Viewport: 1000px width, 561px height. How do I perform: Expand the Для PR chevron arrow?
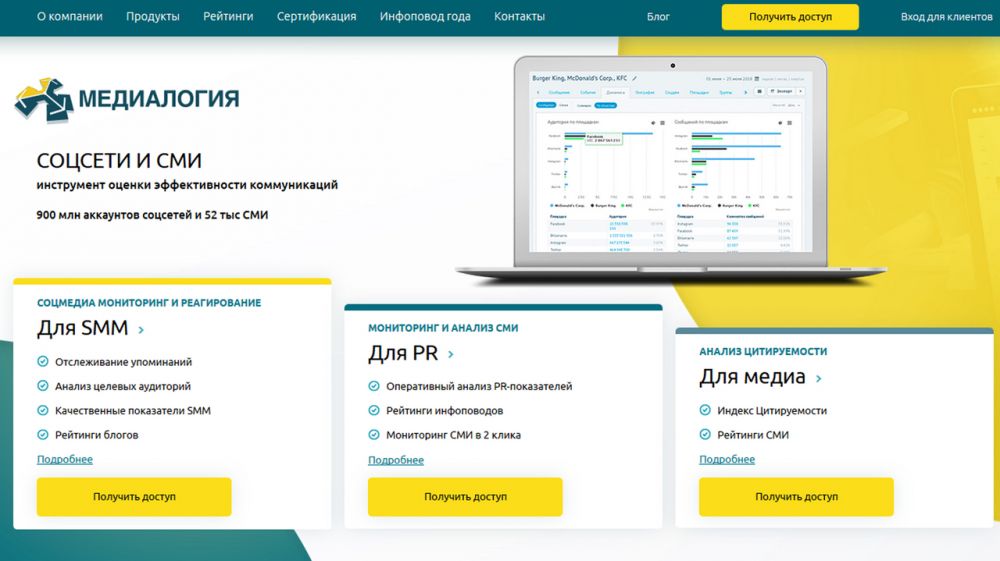451,354
